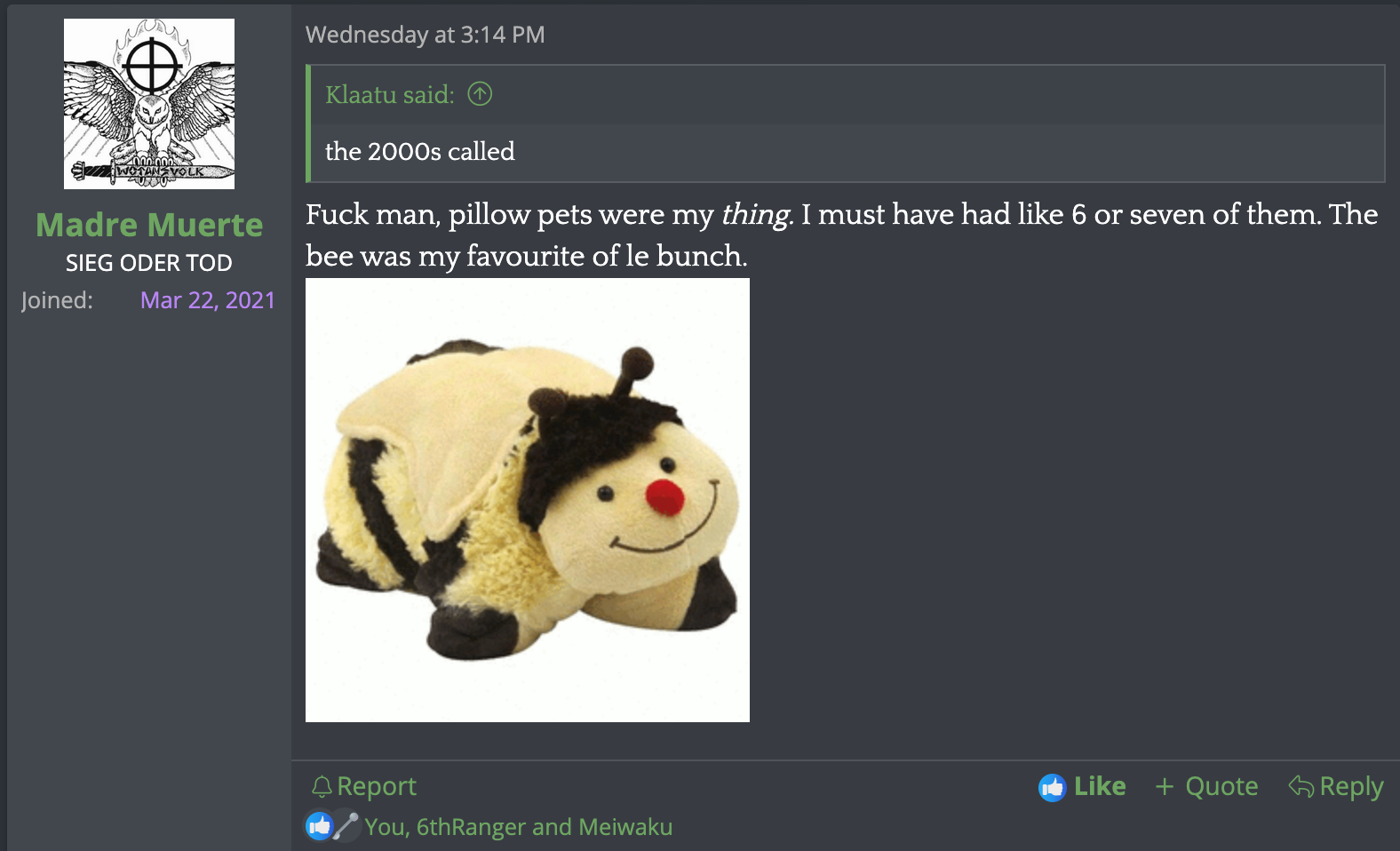Click the reply arrow icon
Image resolution: width=1400 pixels, height=851 pixels.
tap(1301, 786)
